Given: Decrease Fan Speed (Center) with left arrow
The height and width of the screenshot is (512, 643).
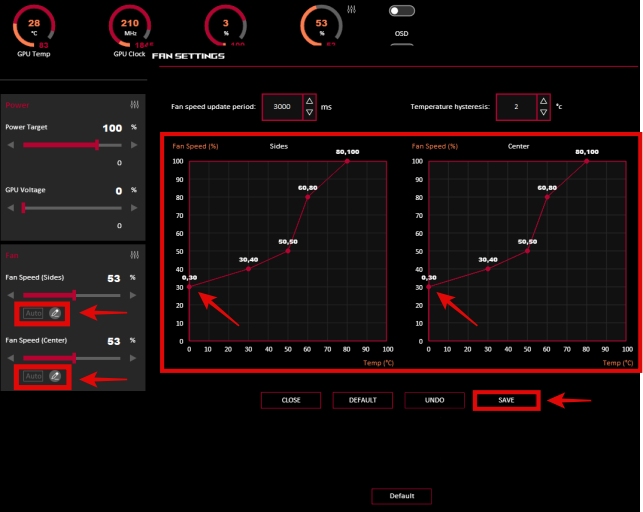Looking at the screenshot, I should point(11,358).
